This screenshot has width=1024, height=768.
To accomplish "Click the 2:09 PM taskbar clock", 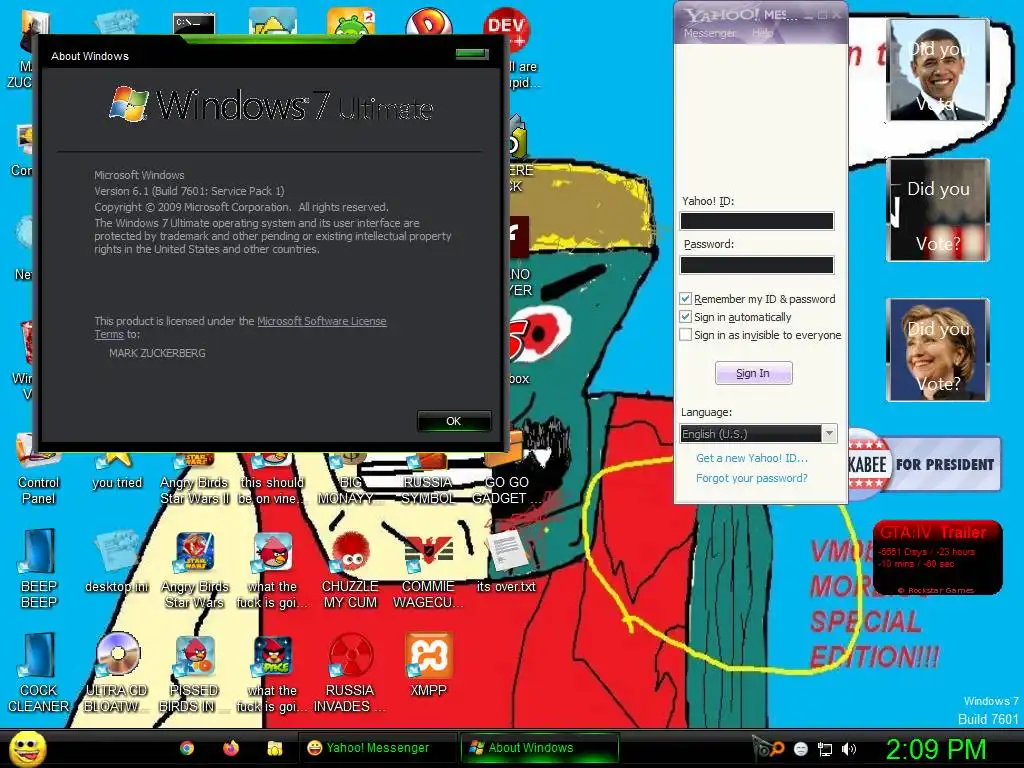I will (935, 748).
